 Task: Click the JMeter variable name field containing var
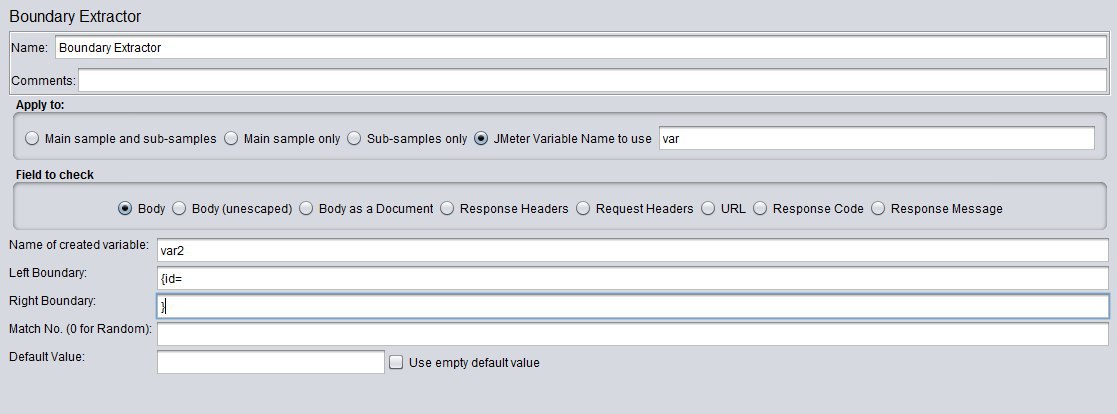(876, 139)
